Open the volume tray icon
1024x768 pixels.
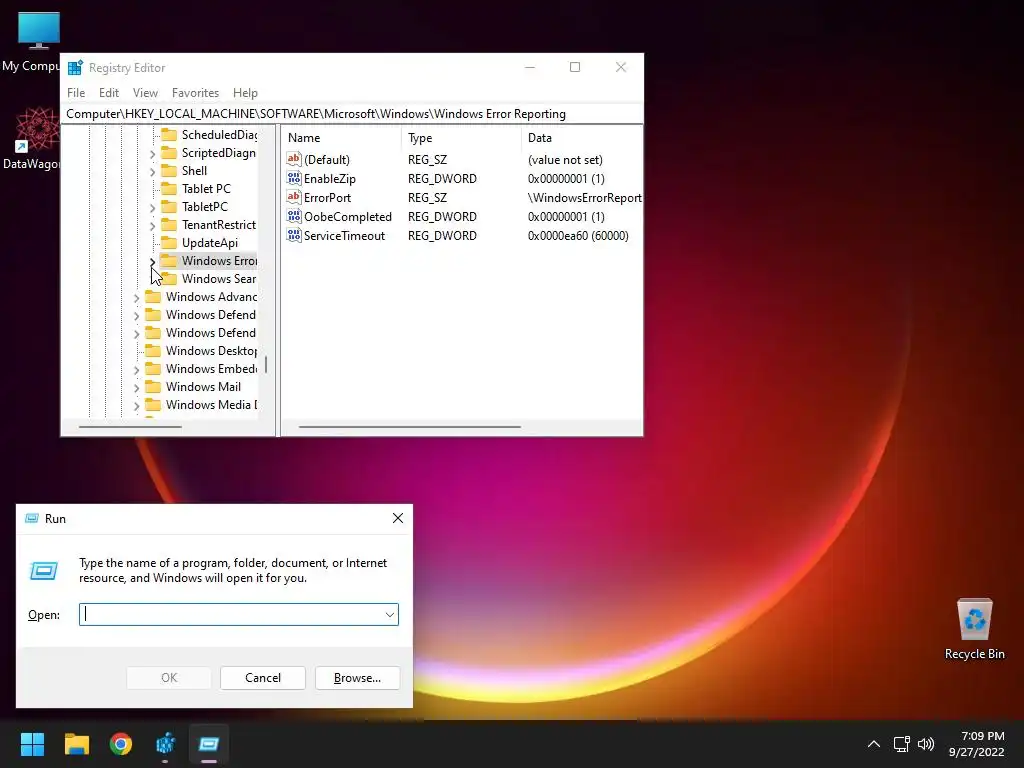click(x=926, y=744)
